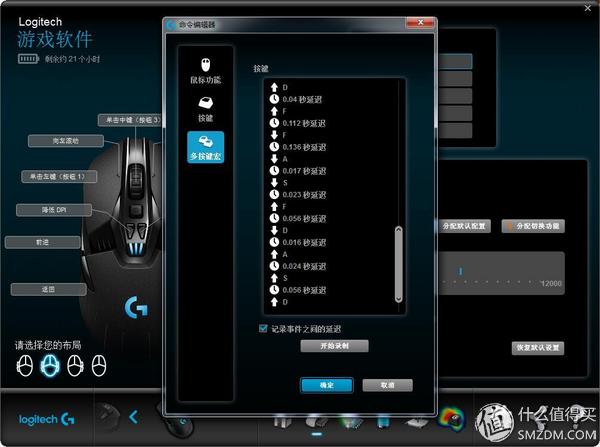Close the Logitech 游戏软件 main window
Screen dimensions: 600x447
click(588, 8)
